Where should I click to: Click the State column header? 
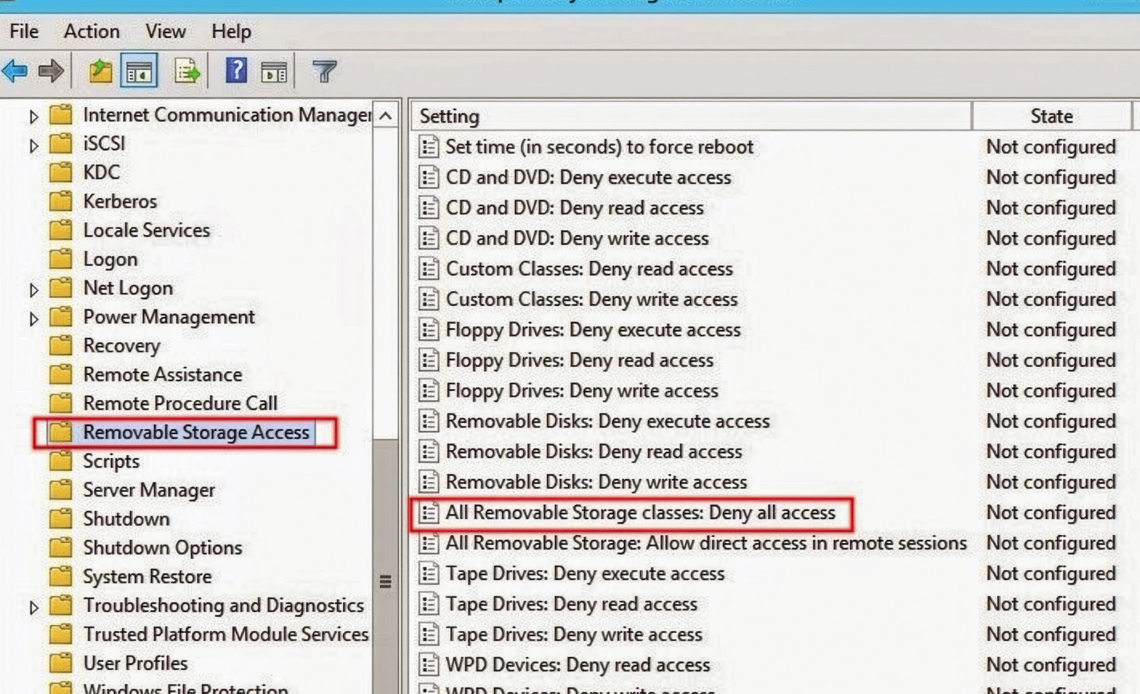[x=1051, y=116]
